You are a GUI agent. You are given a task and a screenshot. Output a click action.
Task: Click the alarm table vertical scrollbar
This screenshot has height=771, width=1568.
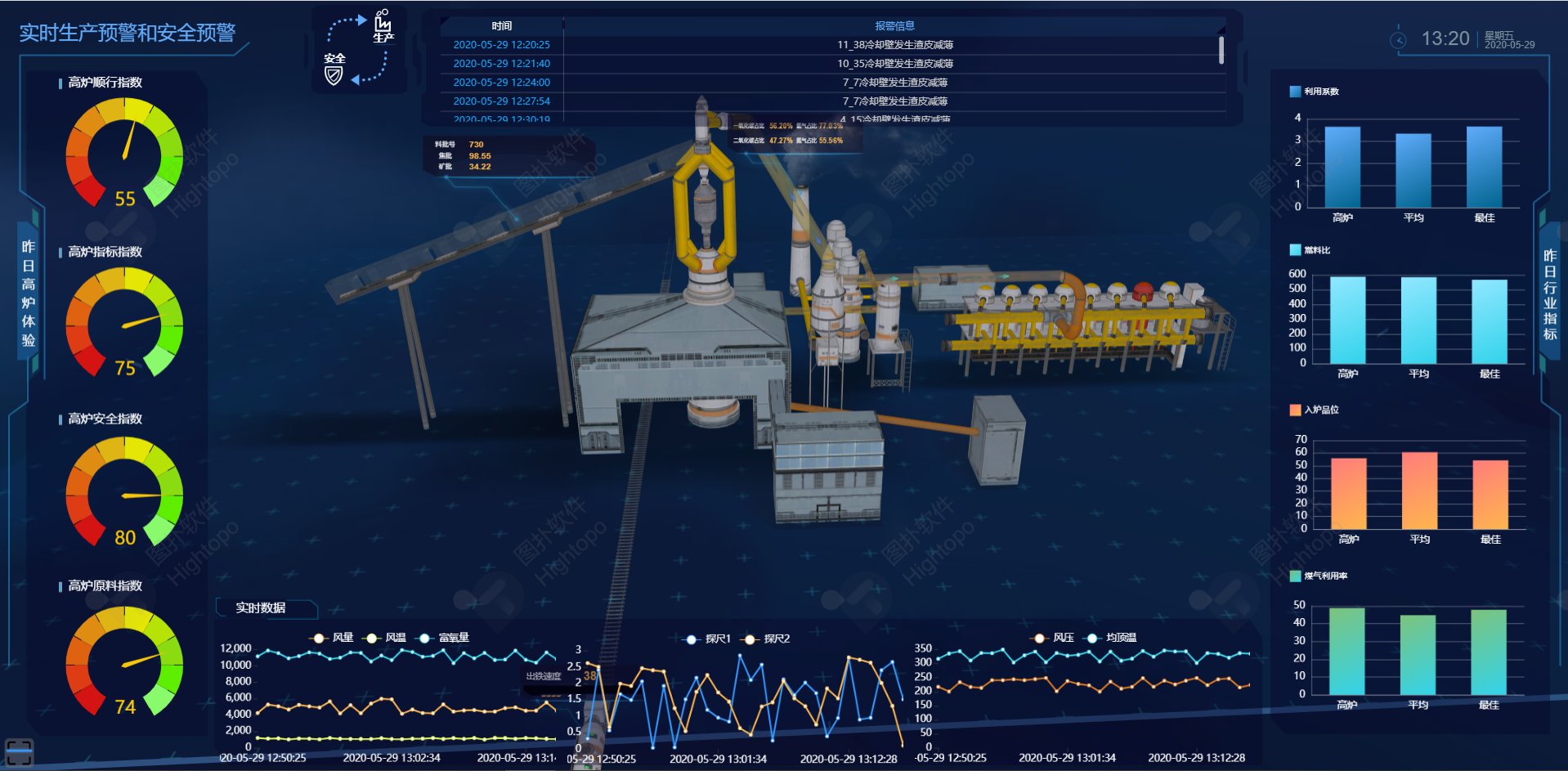pyautogui.click(x=1221, y=50)
